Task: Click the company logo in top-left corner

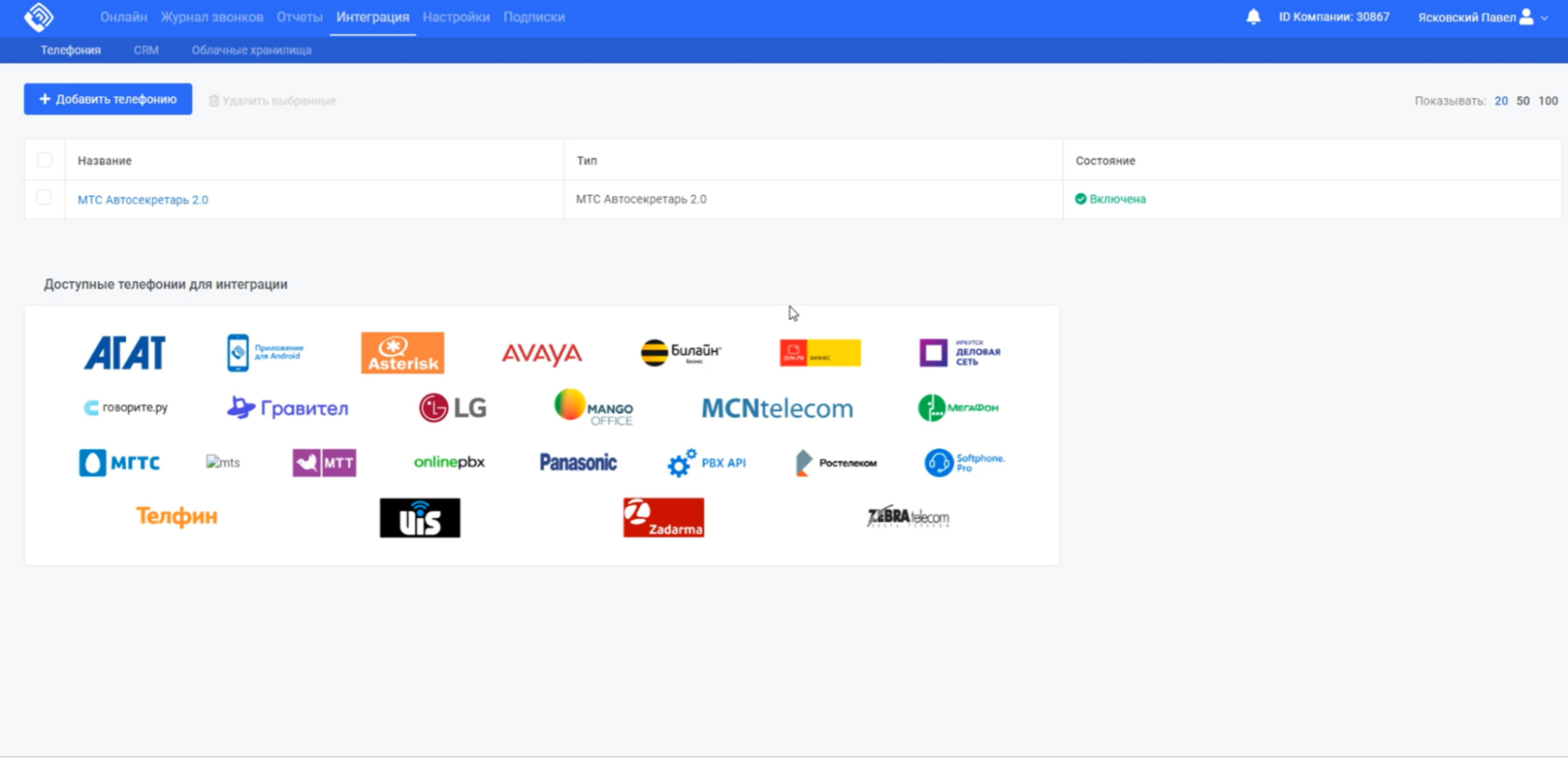Action: 39,17
